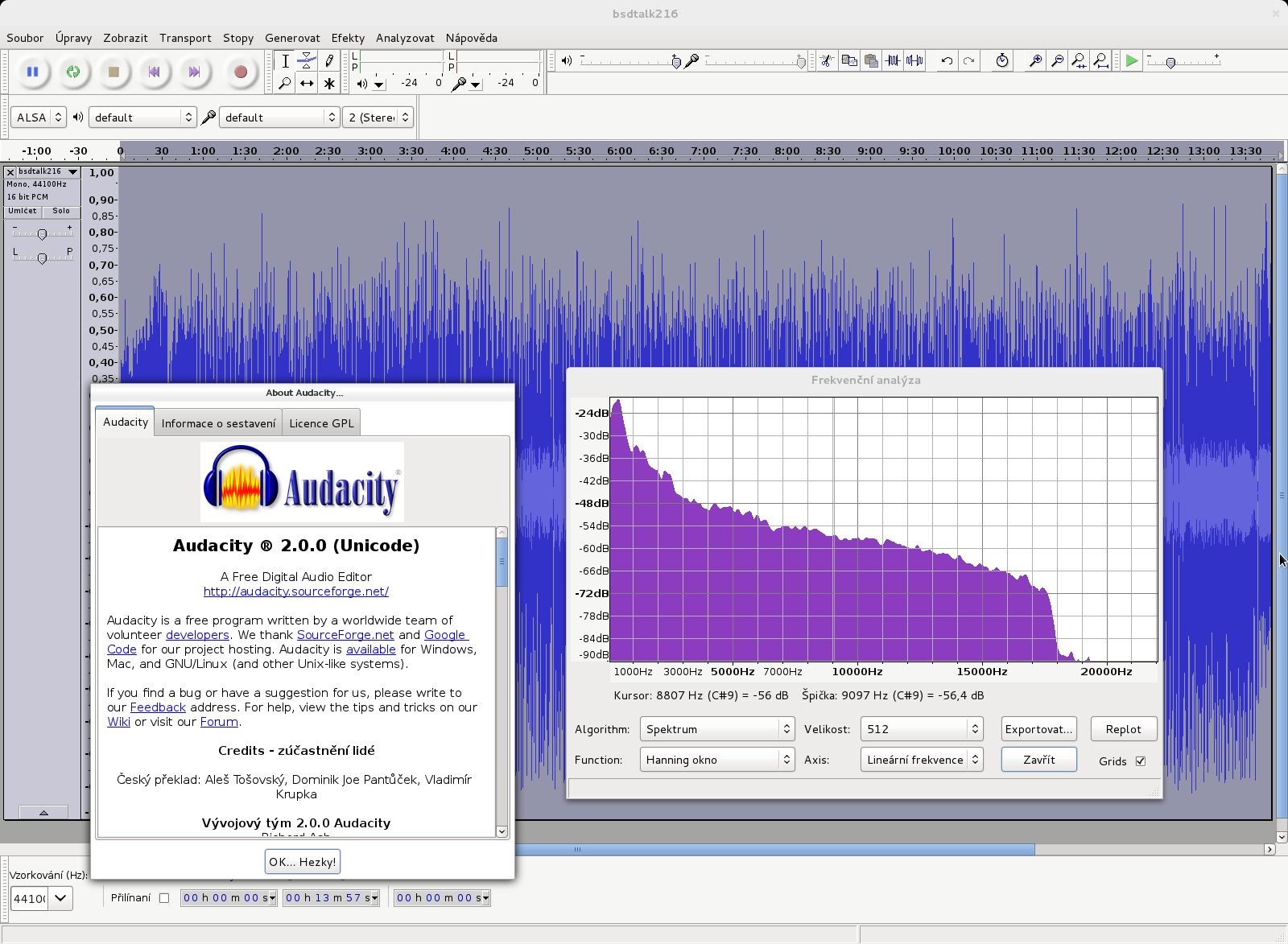Click the audacity.sourceforge.net link

tap(296, 592)
